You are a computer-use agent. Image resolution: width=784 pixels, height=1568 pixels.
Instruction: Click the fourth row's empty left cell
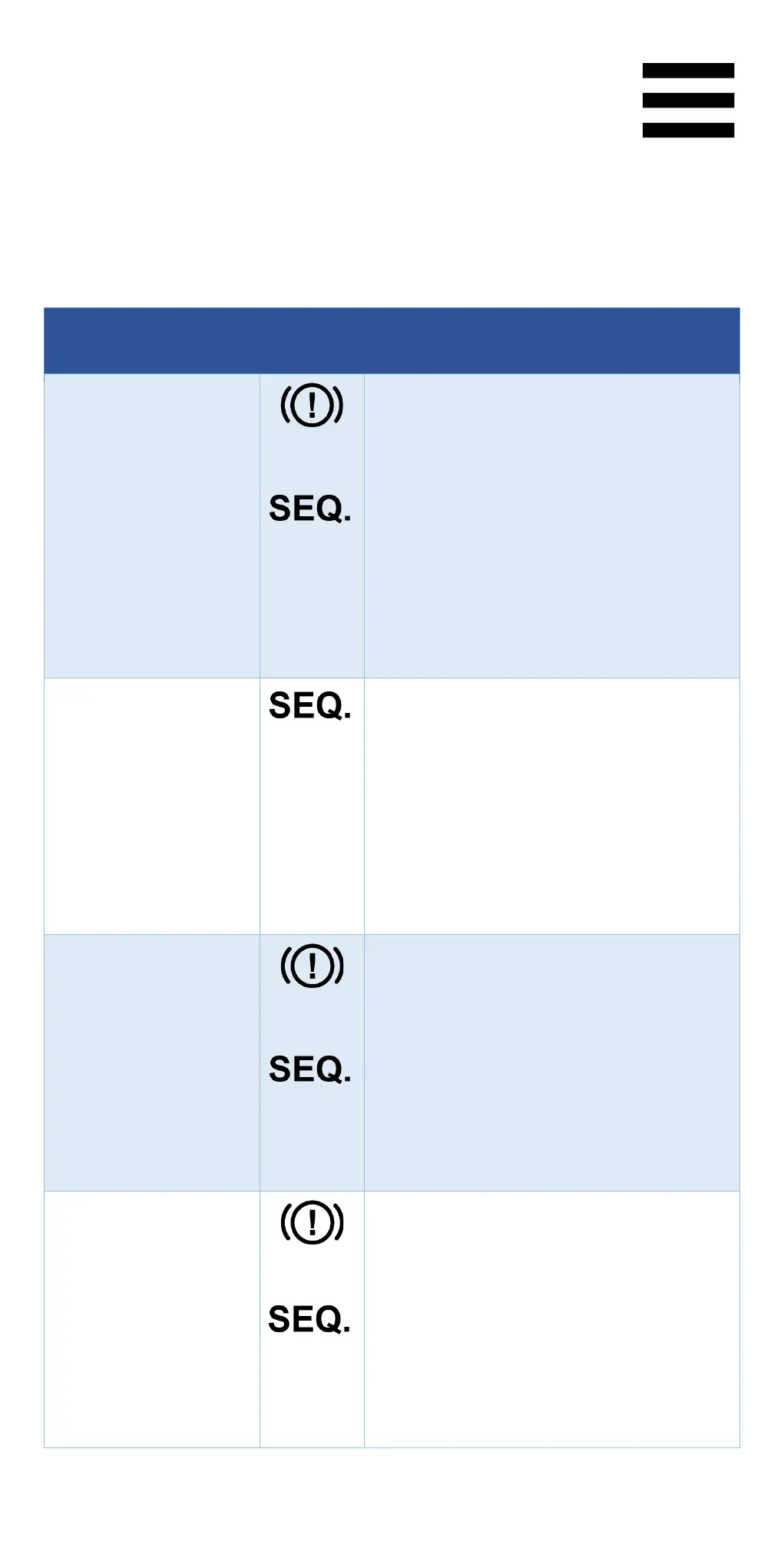[x=152, y=1319]
